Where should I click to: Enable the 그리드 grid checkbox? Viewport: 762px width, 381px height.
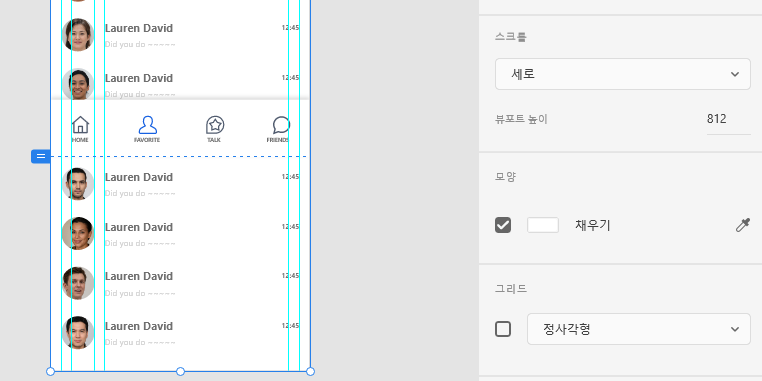(503, 329)
